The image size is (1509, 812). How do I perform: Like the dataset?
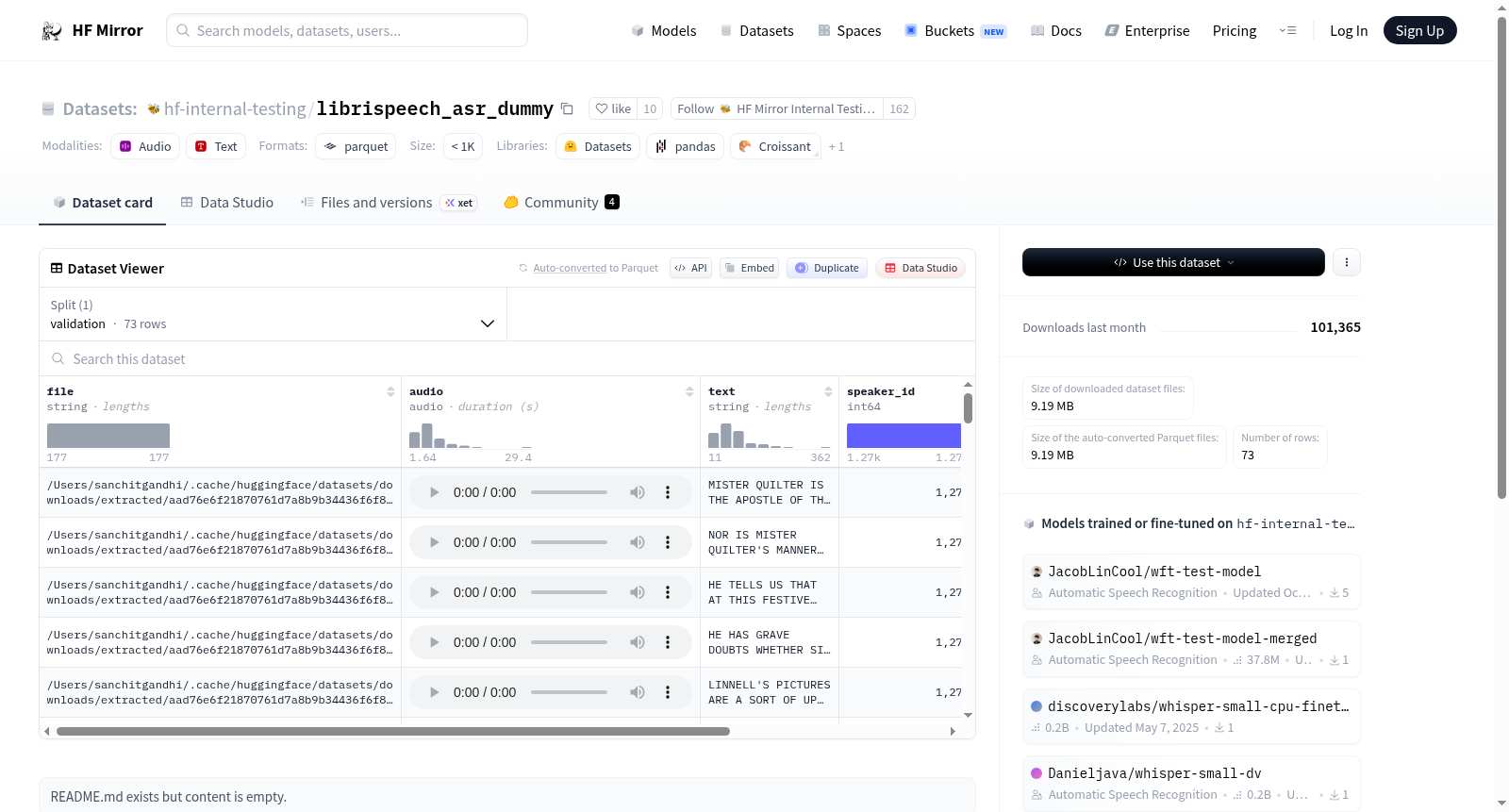(x=613, y=108)
